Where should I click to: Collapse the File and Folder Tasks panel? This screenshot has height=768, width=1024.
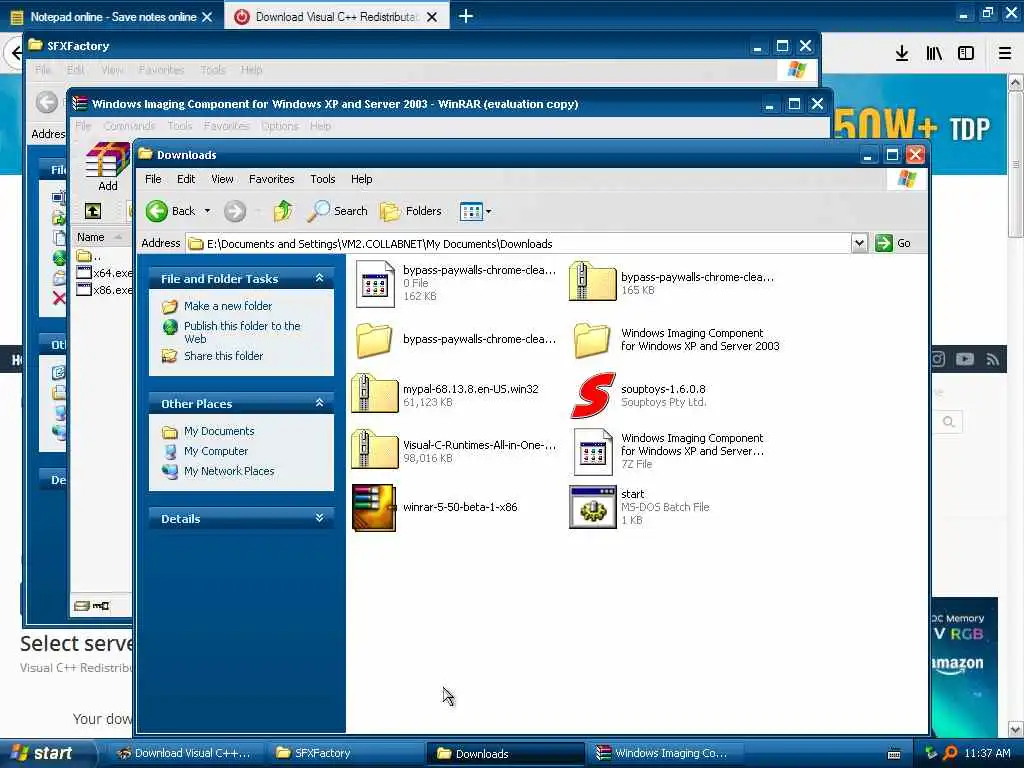(319, 278)
